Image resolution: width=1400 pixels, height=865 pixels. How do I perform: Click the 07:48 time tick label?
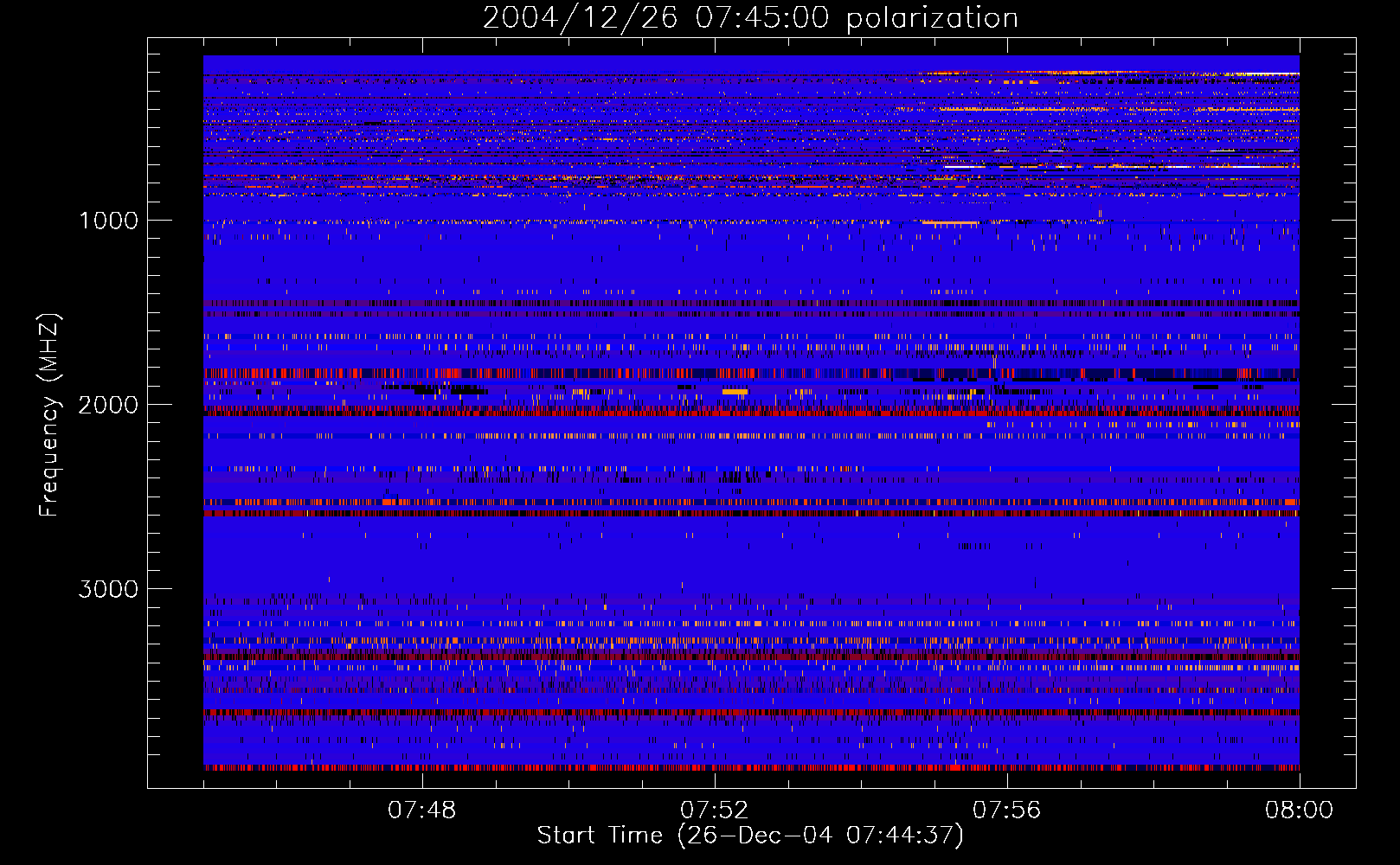(x=421, y=811)
